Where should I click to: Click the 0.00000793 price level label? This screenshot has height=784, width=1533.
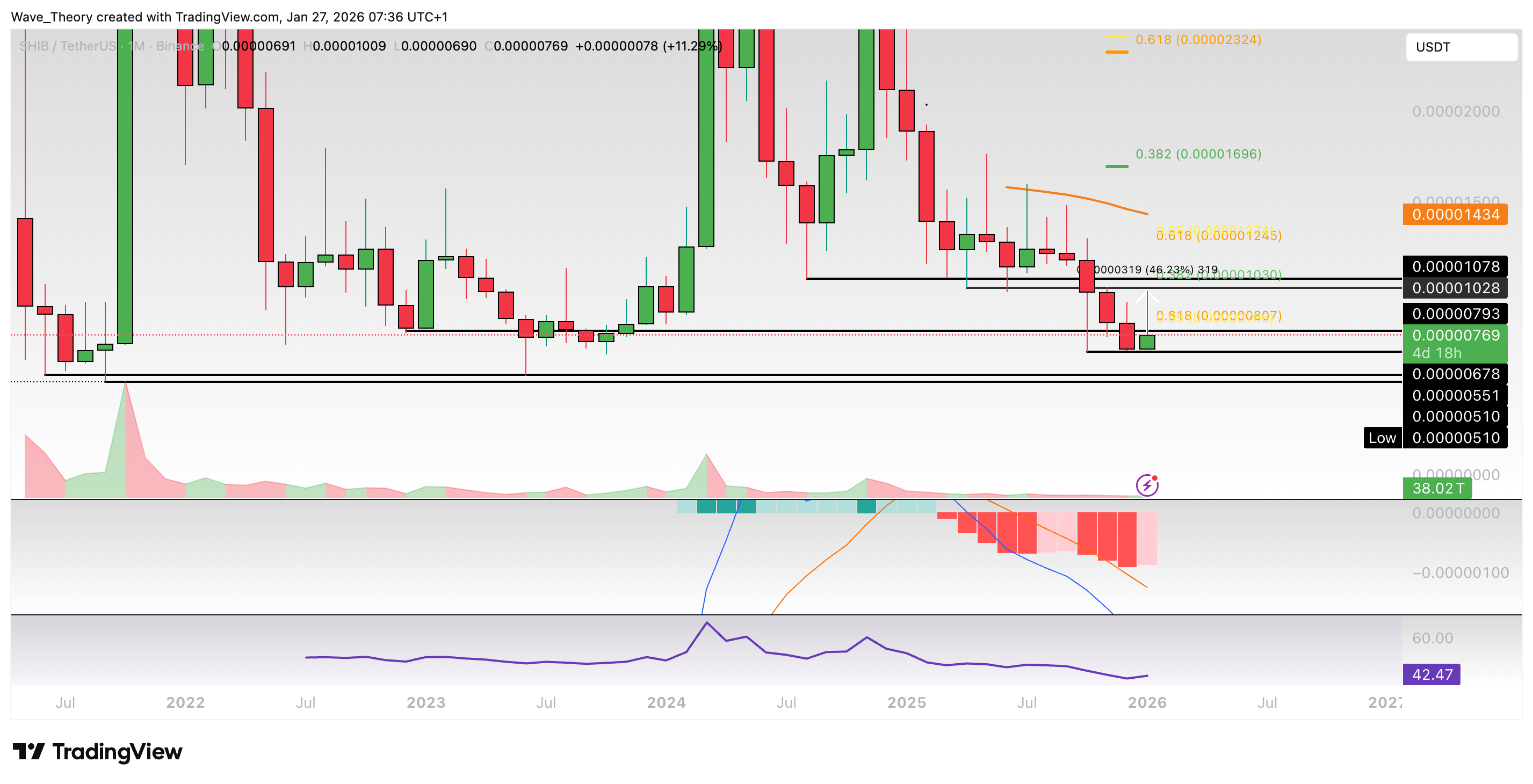(x=1455, y=314)
